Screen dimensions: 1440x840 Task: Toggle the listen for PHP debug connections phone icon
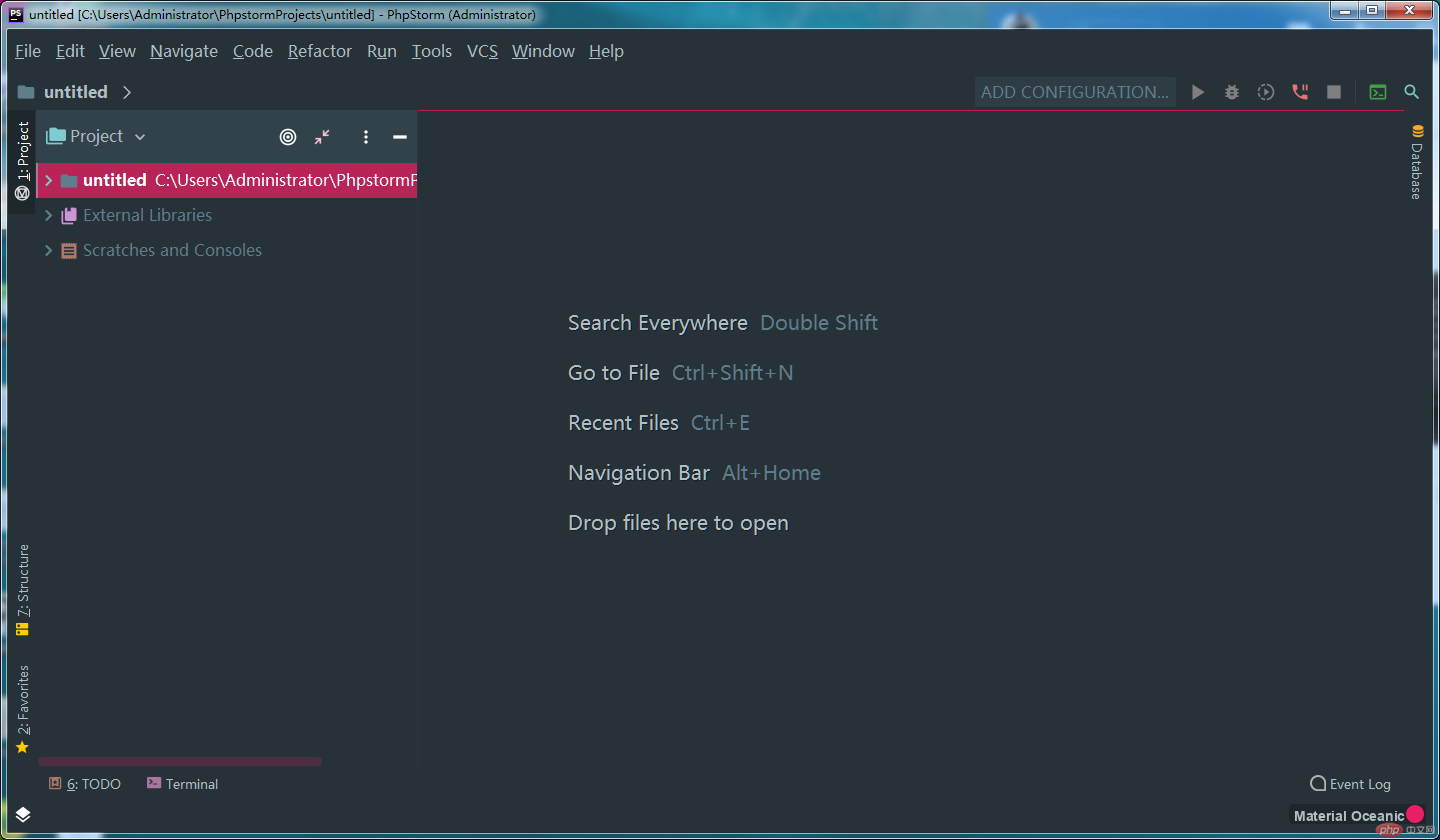pos(1300,92)
